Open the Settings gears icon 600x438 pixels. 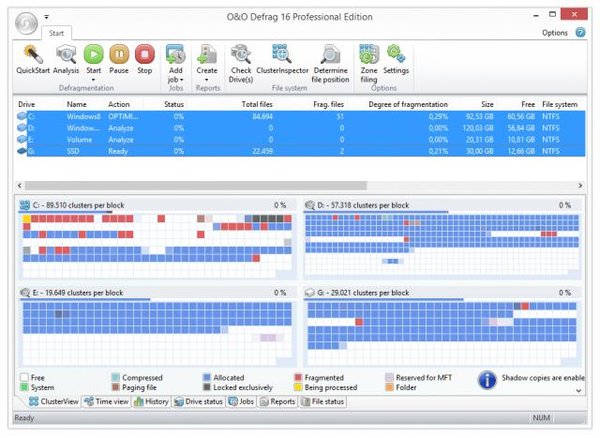(x=396, y=54)
